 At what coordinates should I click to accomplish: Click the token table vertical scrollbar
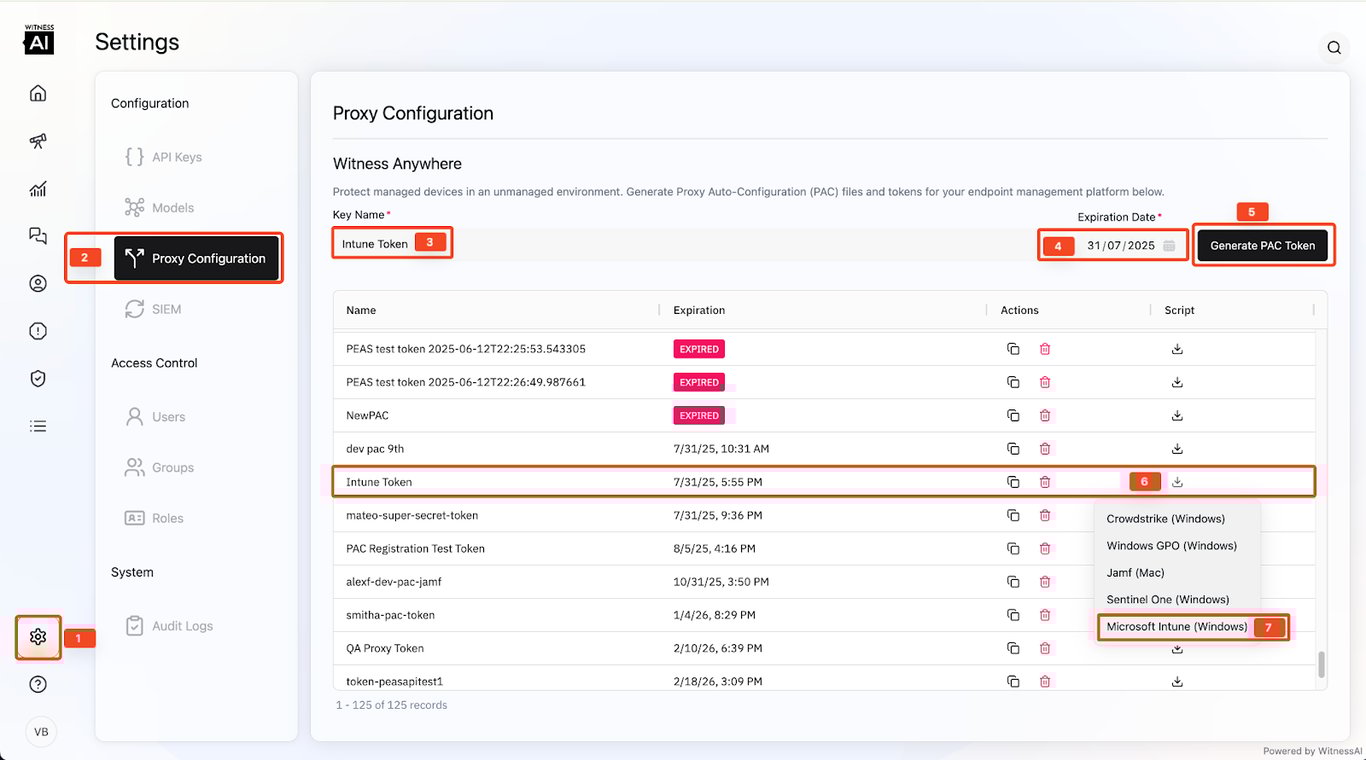(x=1321, y=664)
